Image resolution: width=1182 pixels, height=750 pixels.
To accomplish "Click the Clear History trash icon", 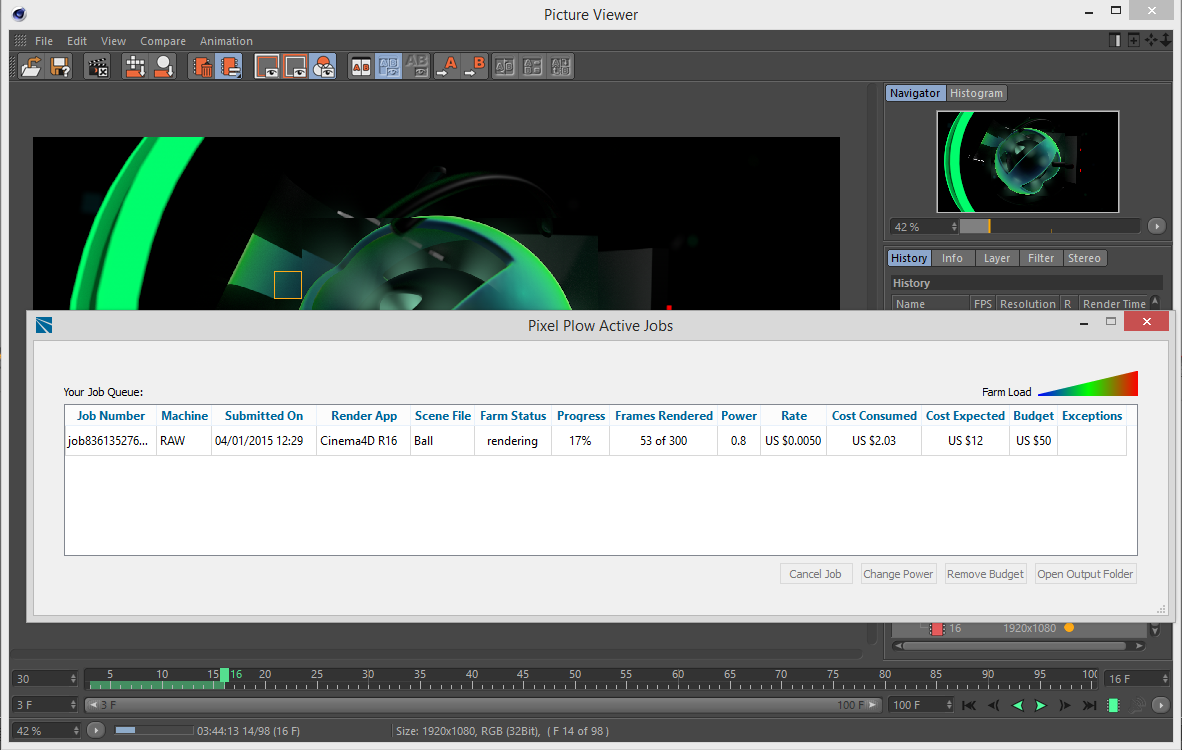I will coord(203,67).
